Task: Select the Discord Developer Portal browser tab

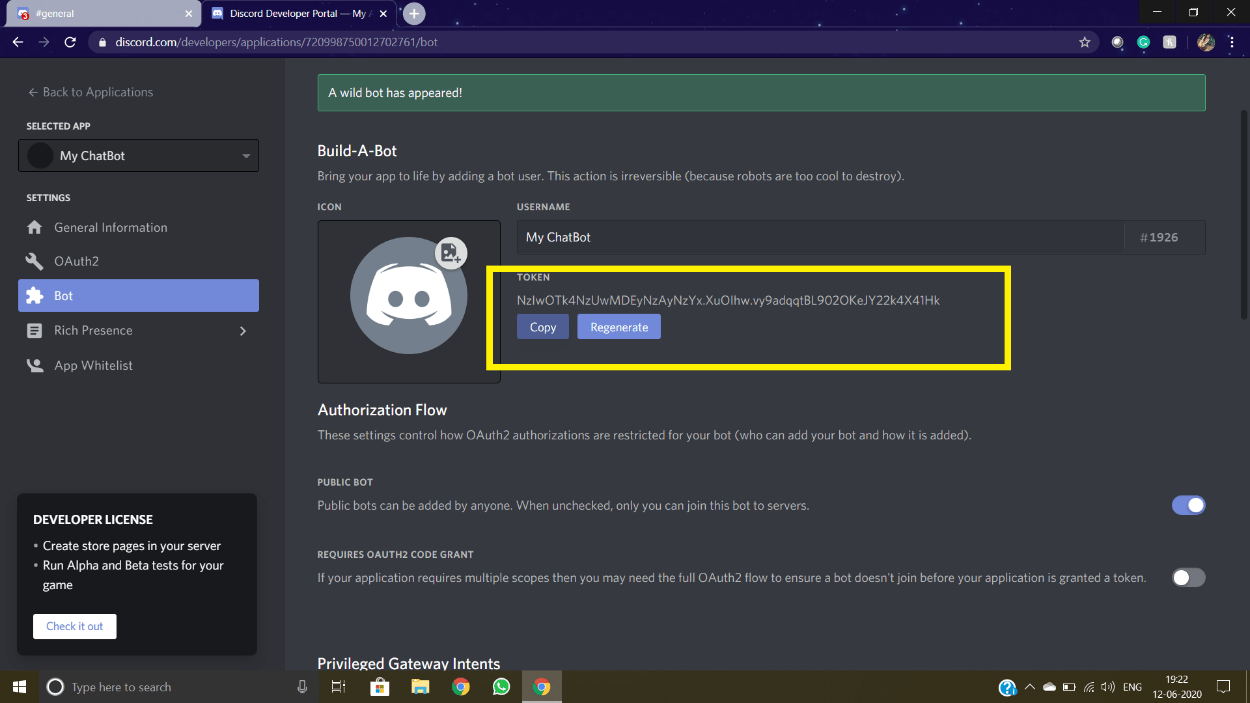Action: point(299,14)
